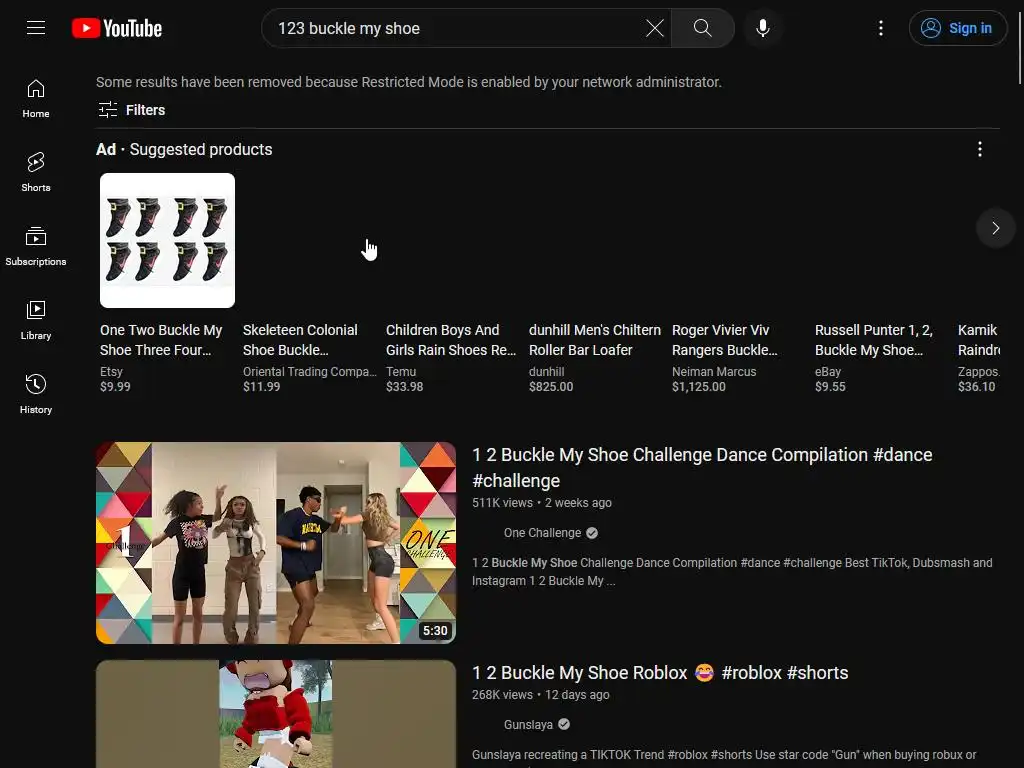
Task: Open the Ad options three-dot menu
Action: click(x=980, y=150)
